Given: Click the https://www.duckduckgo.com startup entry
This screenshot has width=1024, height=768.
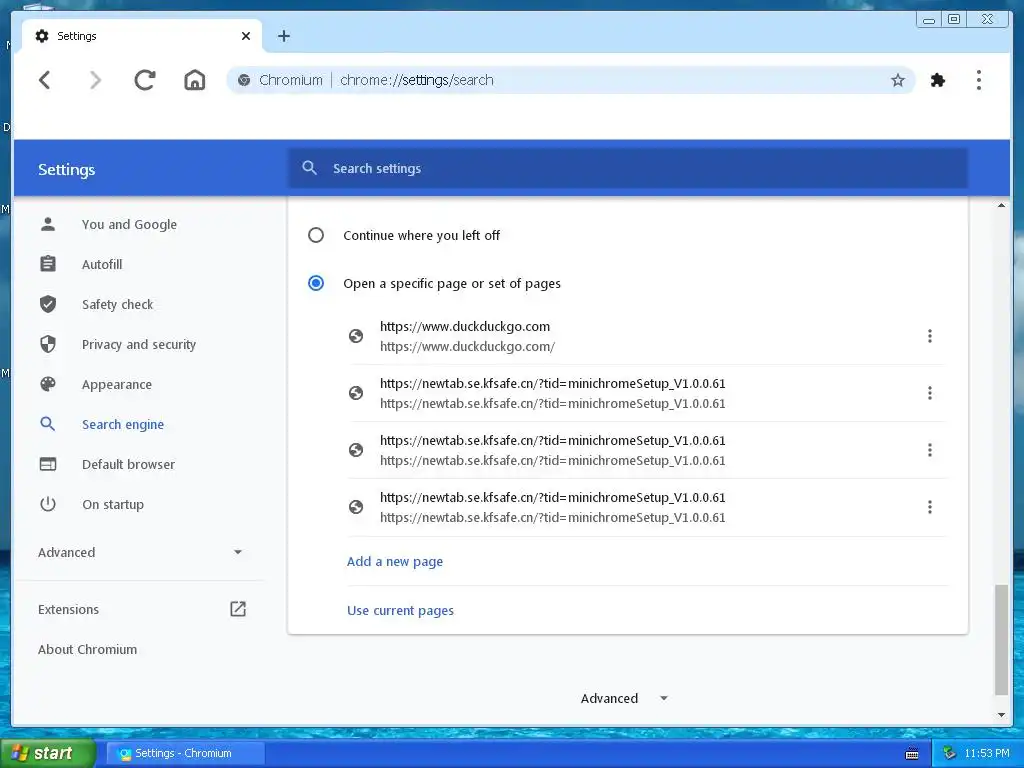Looking at the screenshot, I should coord(647,336).
